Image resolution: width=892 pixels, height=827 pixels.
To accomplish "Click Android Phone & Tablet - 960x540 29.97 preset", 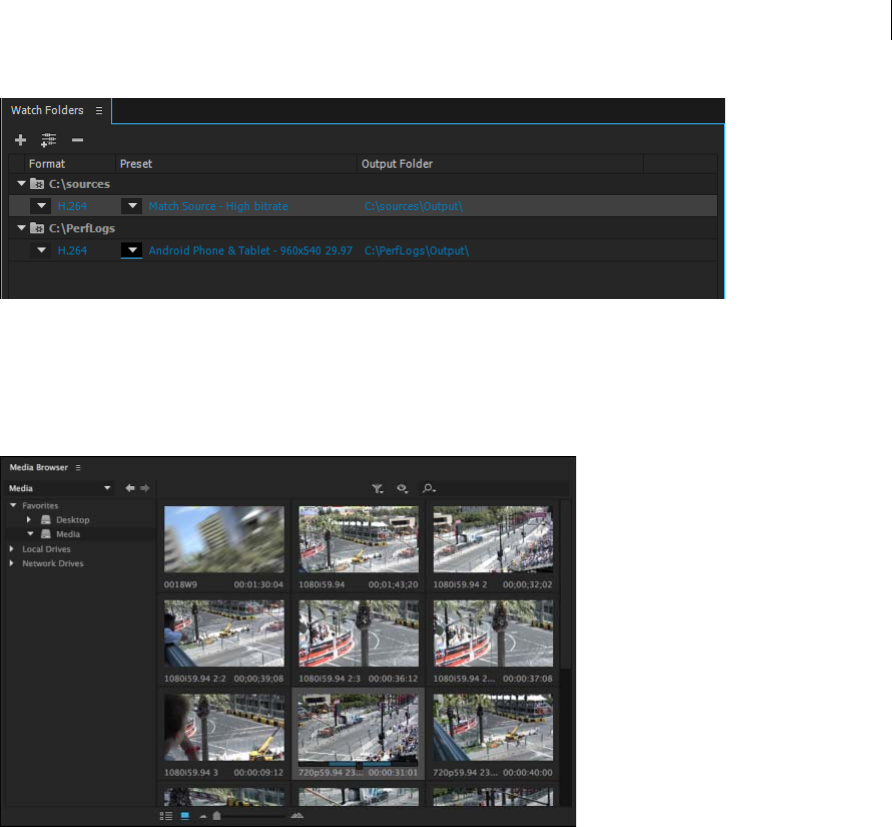I will [x=250, y=250].
